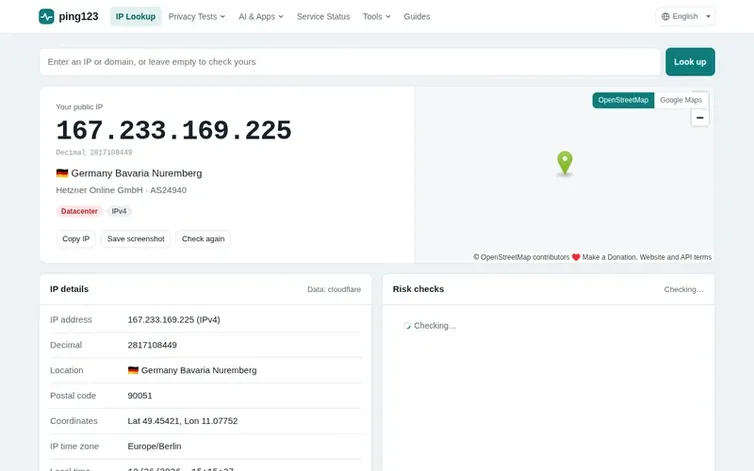Screen dimensions: 754x471
Task: Click Hetzner Online GmbH · AS24940 text
Action: coord(121,190)
